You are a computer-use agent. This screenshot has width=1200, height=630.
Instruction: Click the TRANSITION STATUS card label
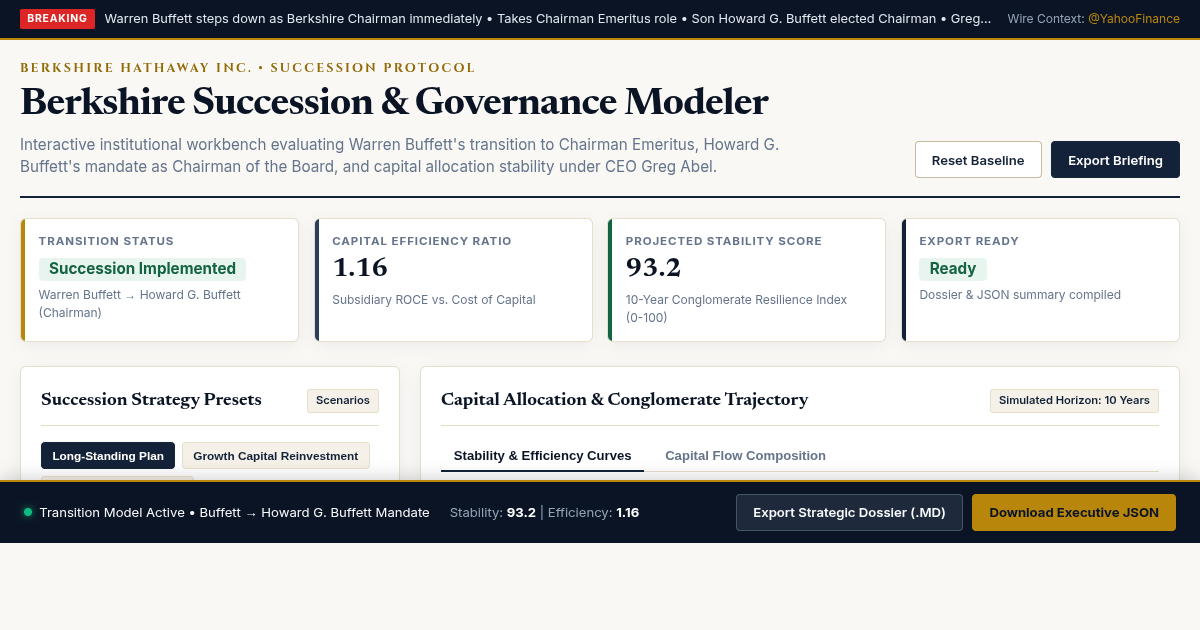[106, 241]
